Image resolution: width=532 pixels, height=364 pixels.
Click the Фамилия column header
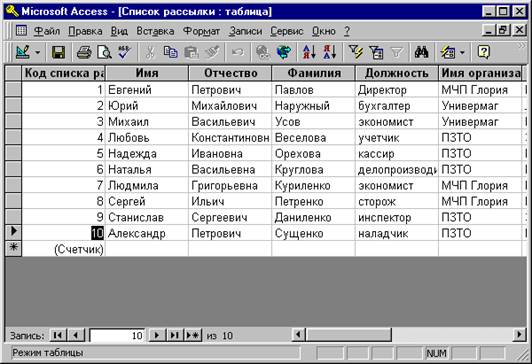point(314,73)
